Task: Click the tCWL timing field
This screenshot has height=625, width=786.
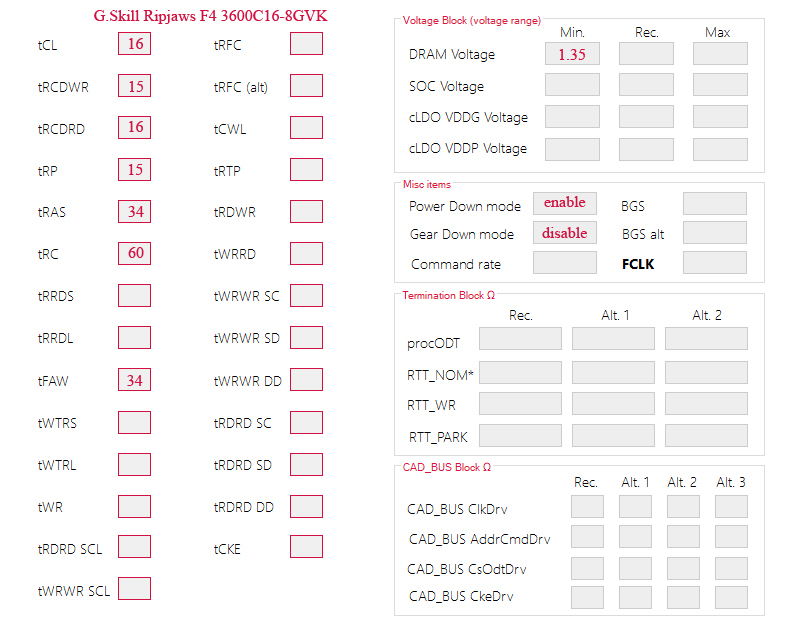Action: 306,127
